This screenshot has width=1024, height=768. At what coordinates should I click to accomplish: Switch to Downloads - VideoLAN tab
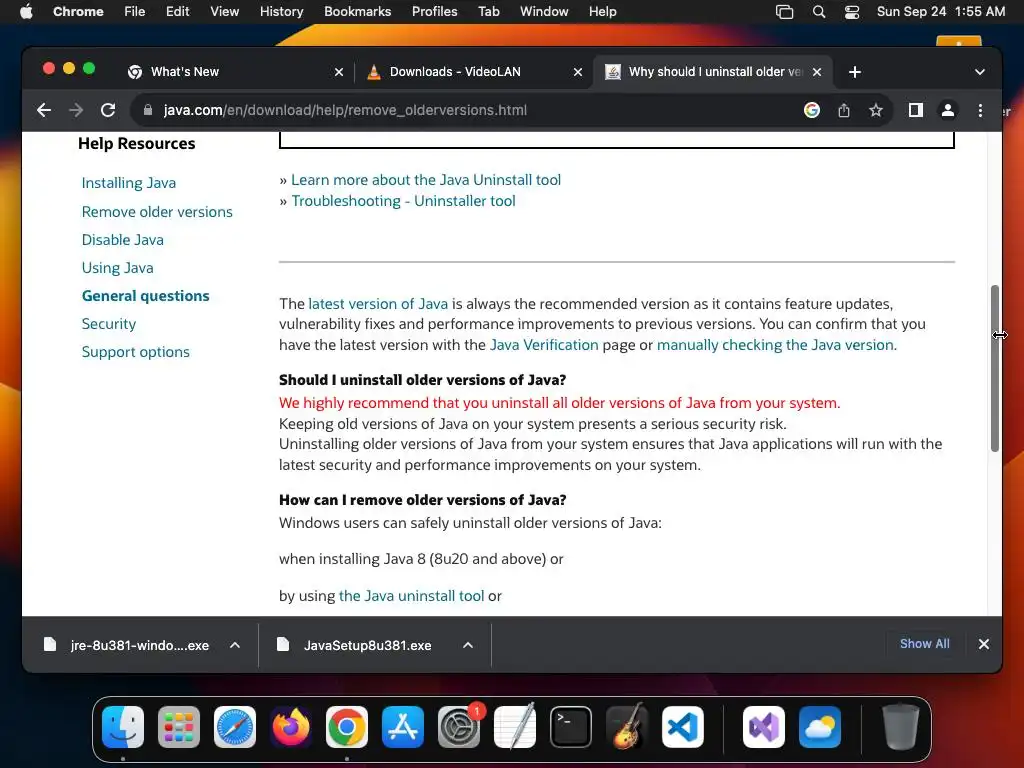[474, 72]
